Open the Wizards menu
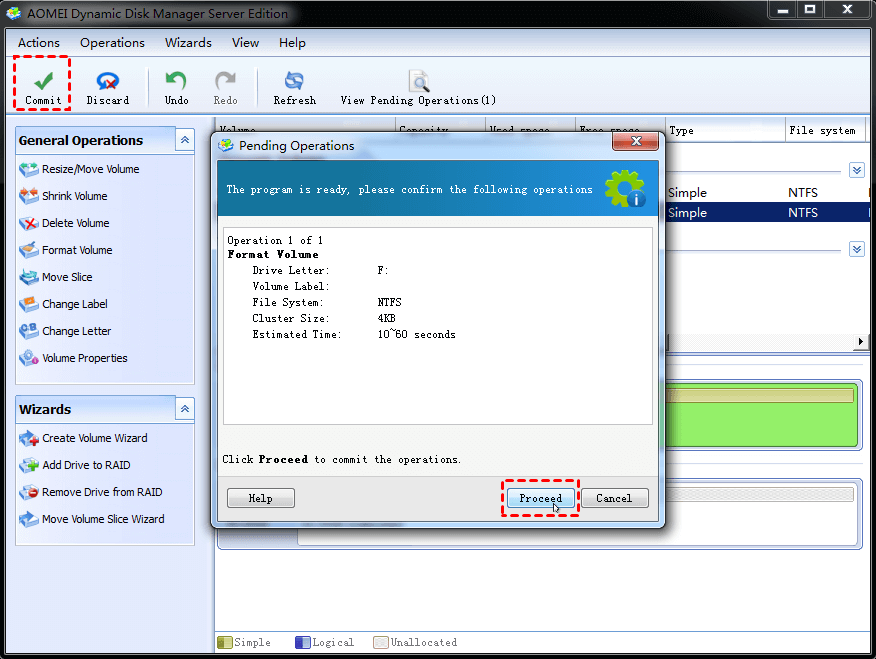The height and width of the screenshot is (659, 876). click(x=188, y=43)
